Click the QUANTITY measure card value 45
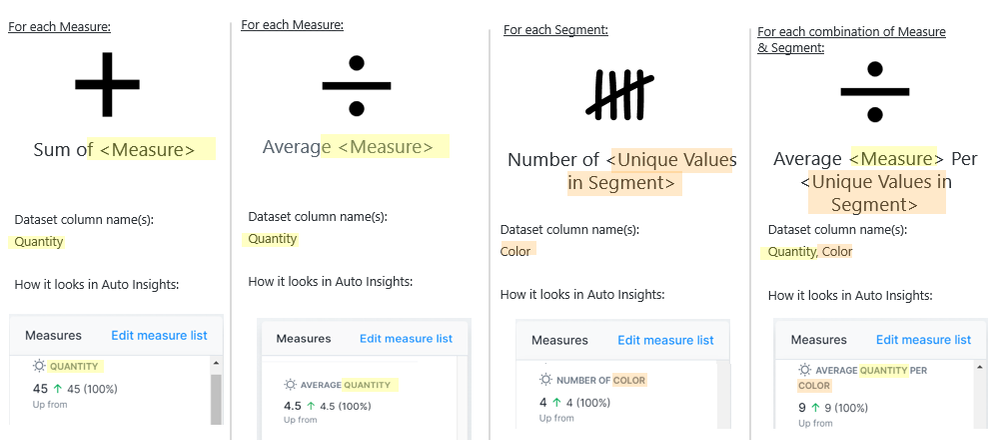This screenshot has height=440, width=999. tap(40, 388)
